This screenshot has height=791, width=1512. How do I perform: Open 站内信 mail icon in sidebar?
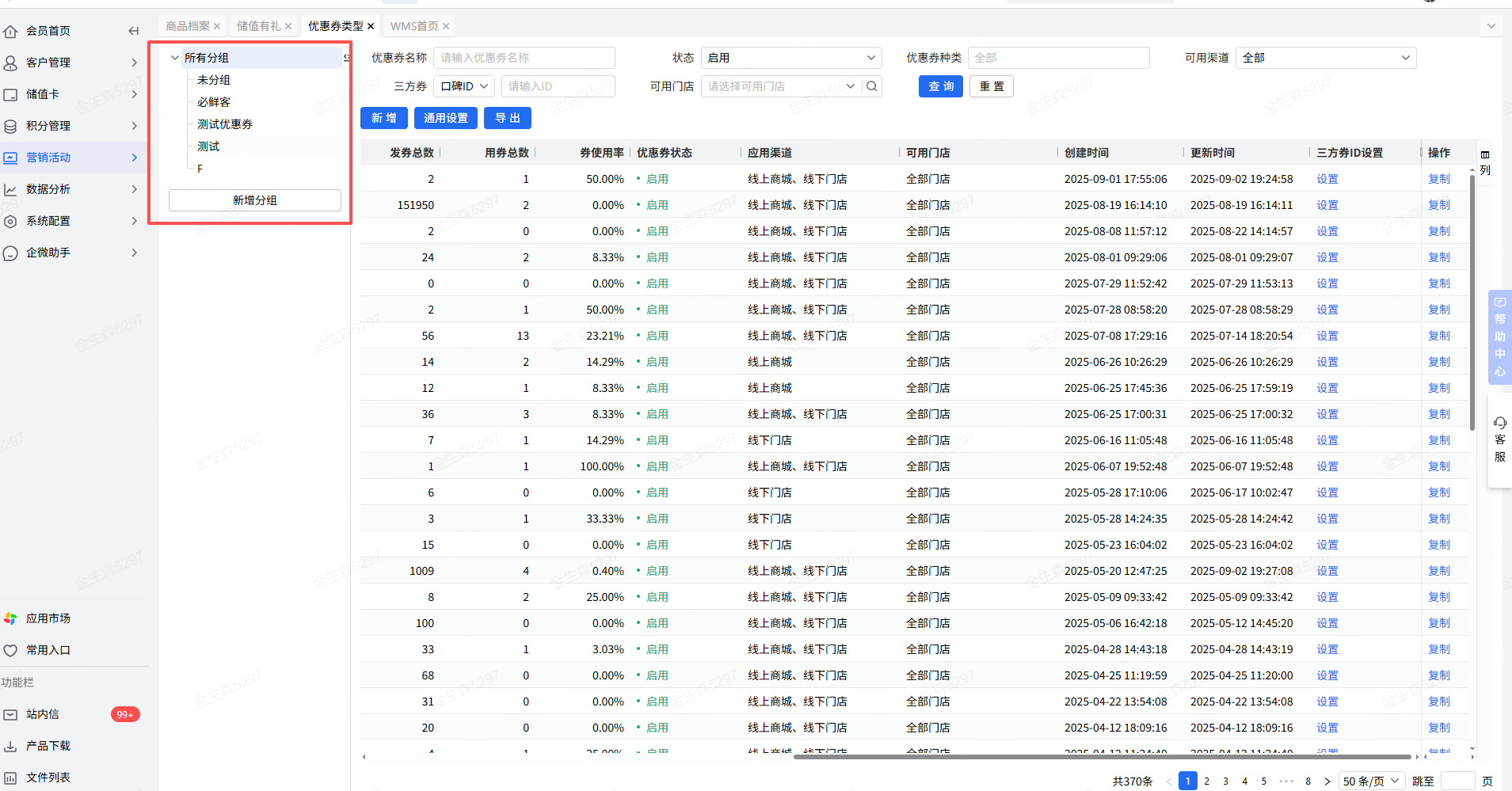tap(11, 714)
